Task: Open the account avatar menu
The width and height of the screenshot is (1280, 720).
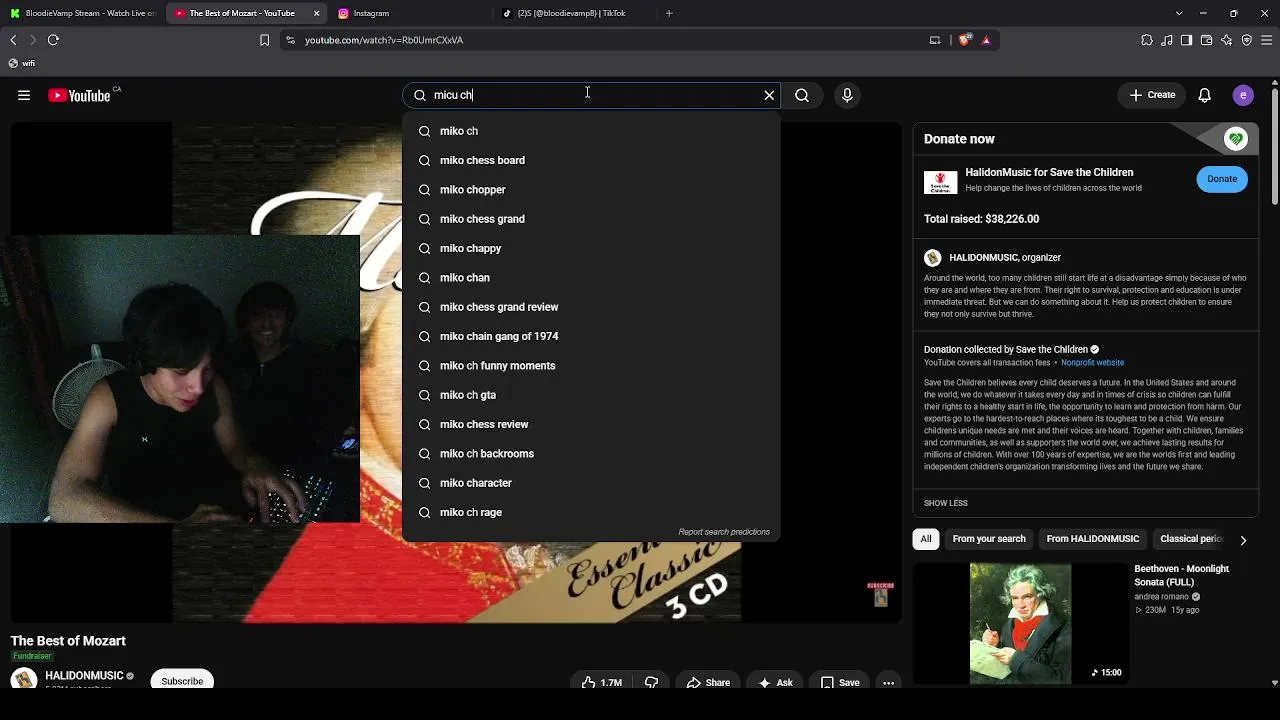Action: point(1243,95)
